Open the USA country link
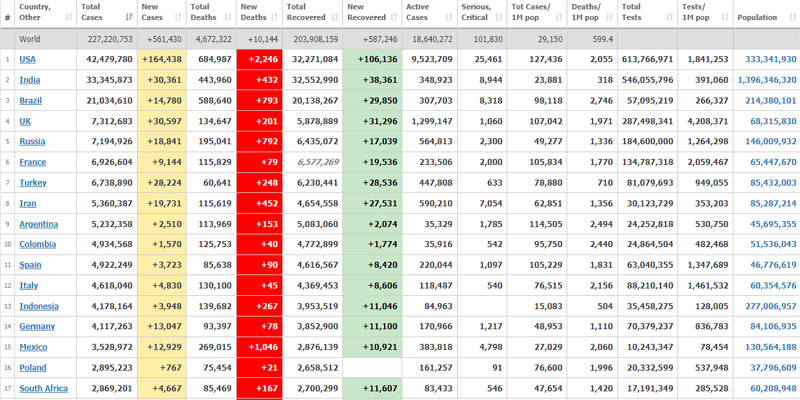 (x=27, y=59)
